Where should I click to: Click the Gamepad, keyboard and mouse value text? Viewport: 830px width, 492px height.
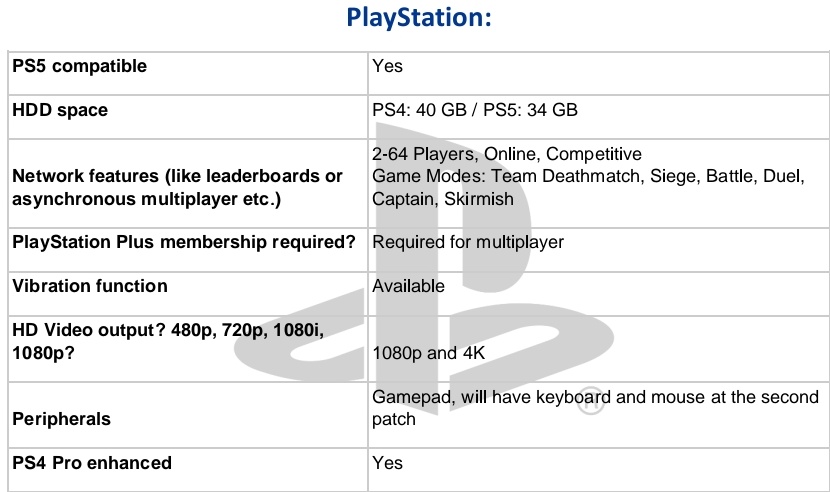point(595,408)
